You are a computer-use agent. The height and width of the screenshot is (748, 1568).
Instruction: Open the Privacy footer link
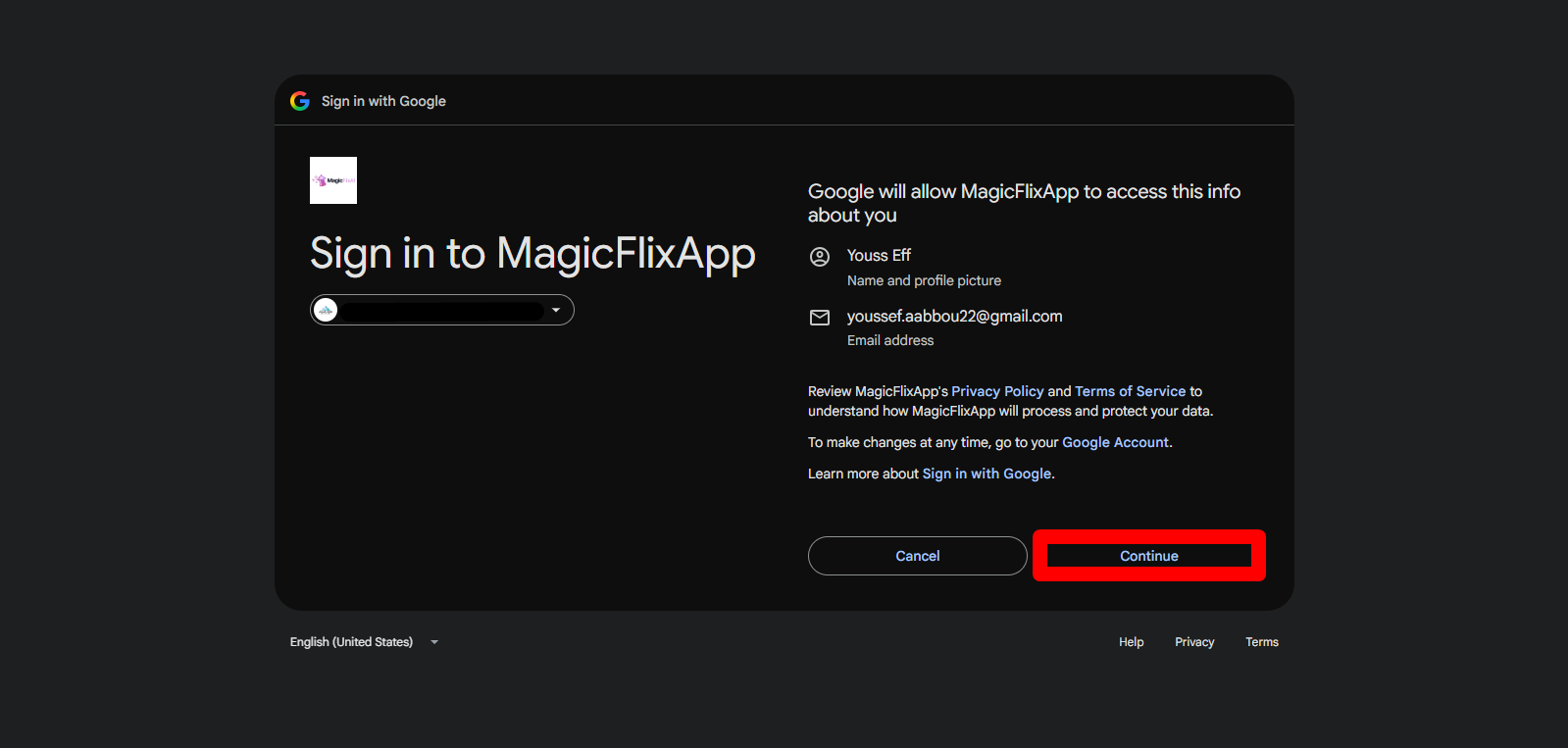pyautogui.click(x=1194, y=642)
